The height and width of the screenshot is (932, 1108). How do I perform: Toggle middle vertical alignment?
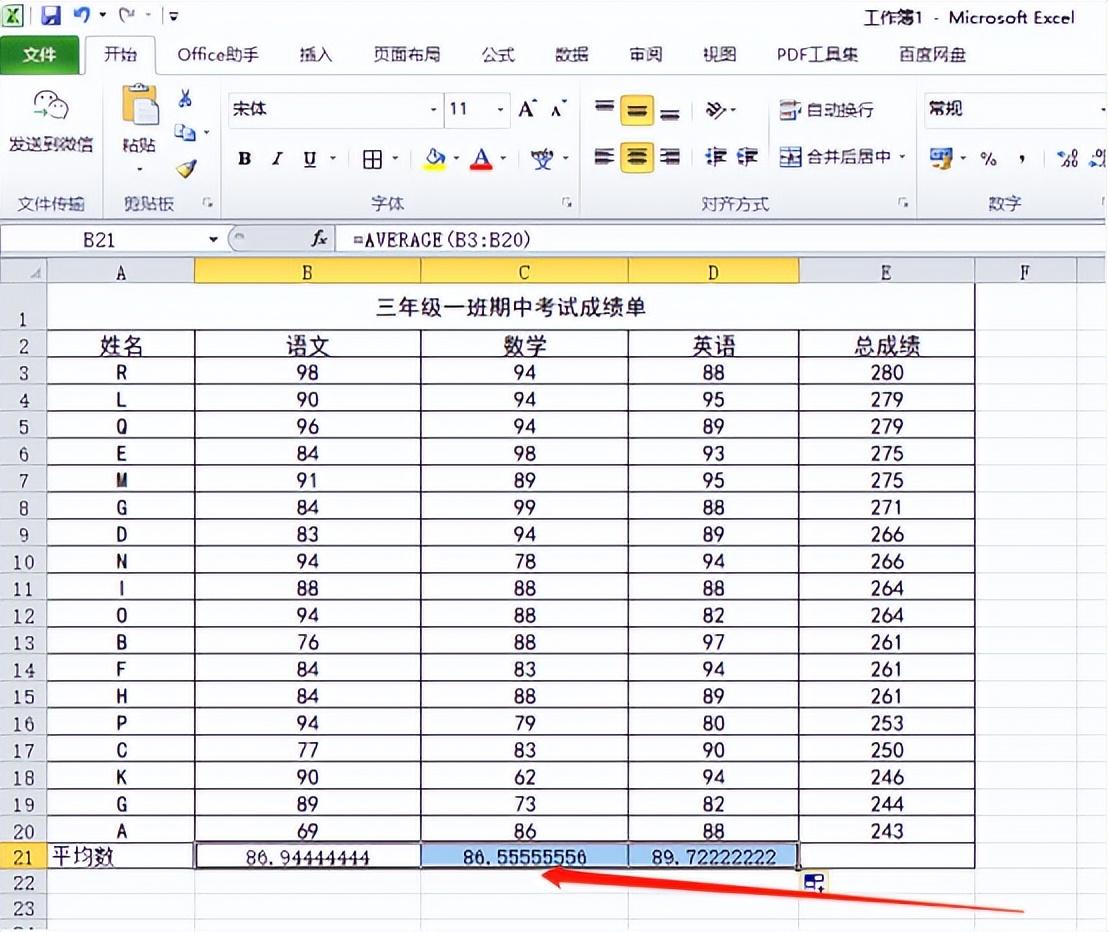637,111
